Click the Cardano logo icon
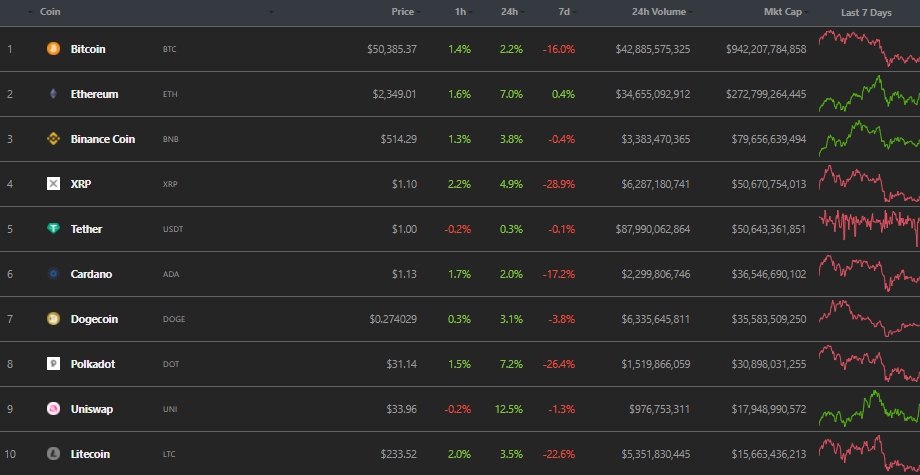The height and width of the screenshot is (475, 920). pyautogui.click(x=53, y=274)
